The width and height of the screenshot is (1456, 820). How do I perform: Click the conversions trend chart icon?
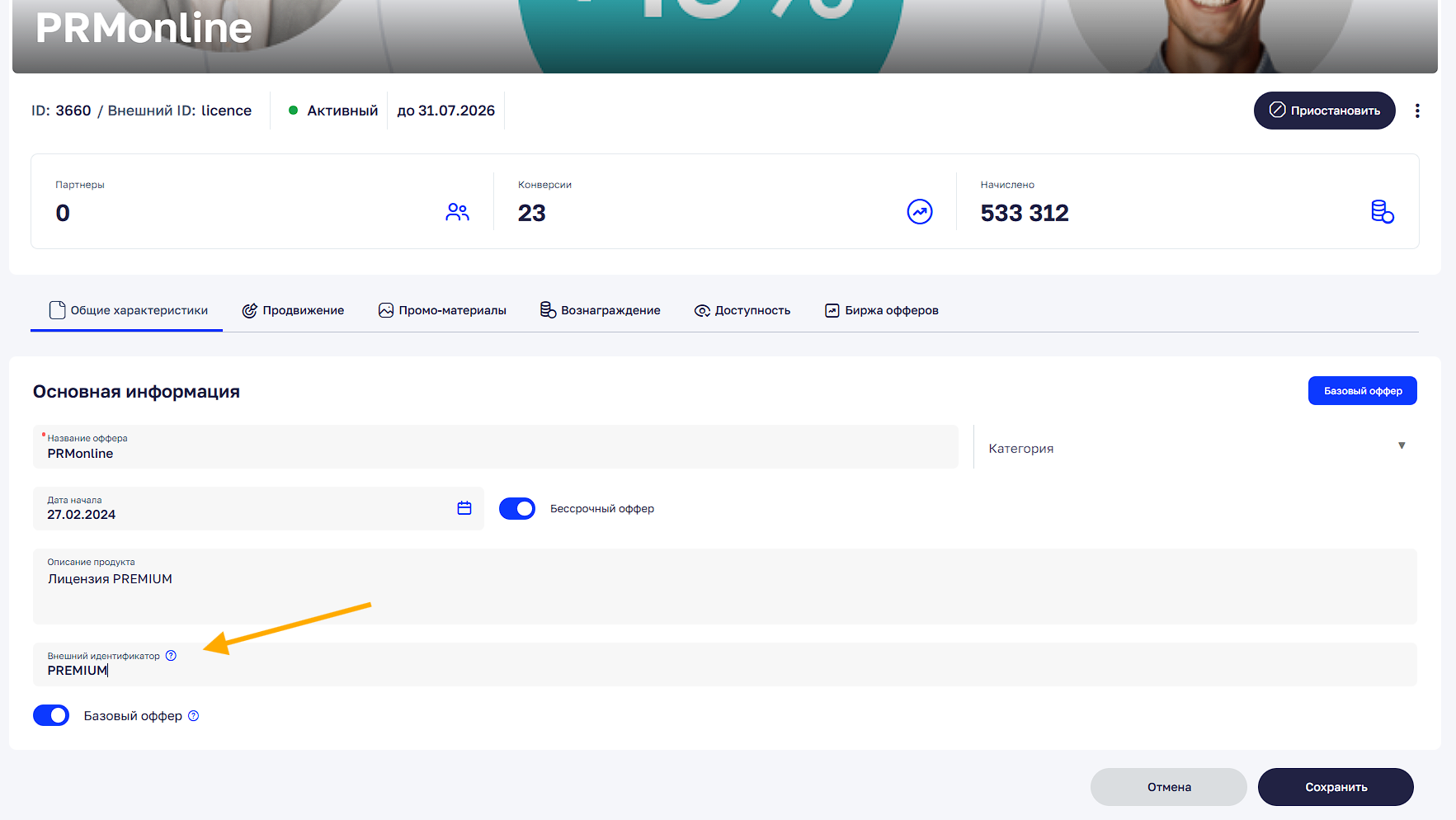(x=919, y=212)
